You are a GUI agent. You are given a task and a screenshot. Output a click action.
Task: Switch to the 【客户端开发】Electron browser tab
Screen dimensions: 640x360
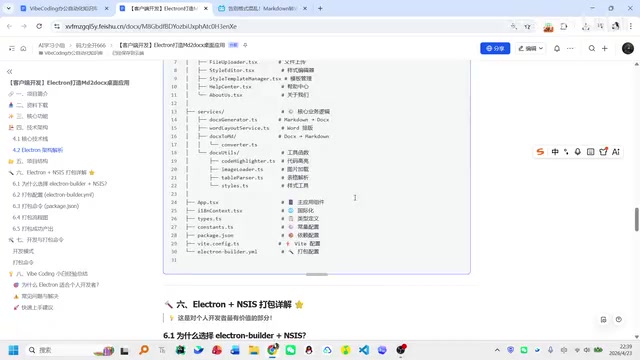coord(164,8)
